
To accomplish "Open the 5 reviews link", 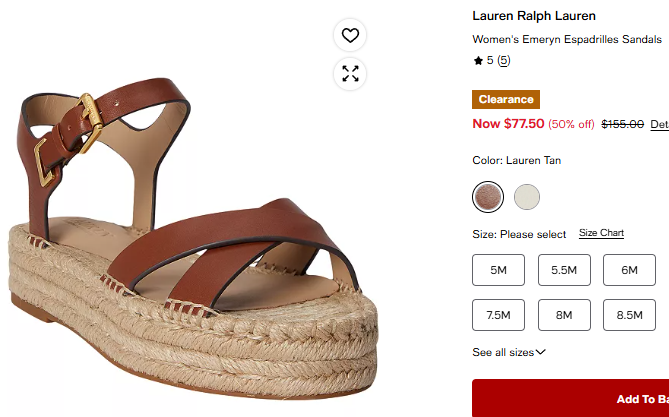I will click(x=504, y=61).
